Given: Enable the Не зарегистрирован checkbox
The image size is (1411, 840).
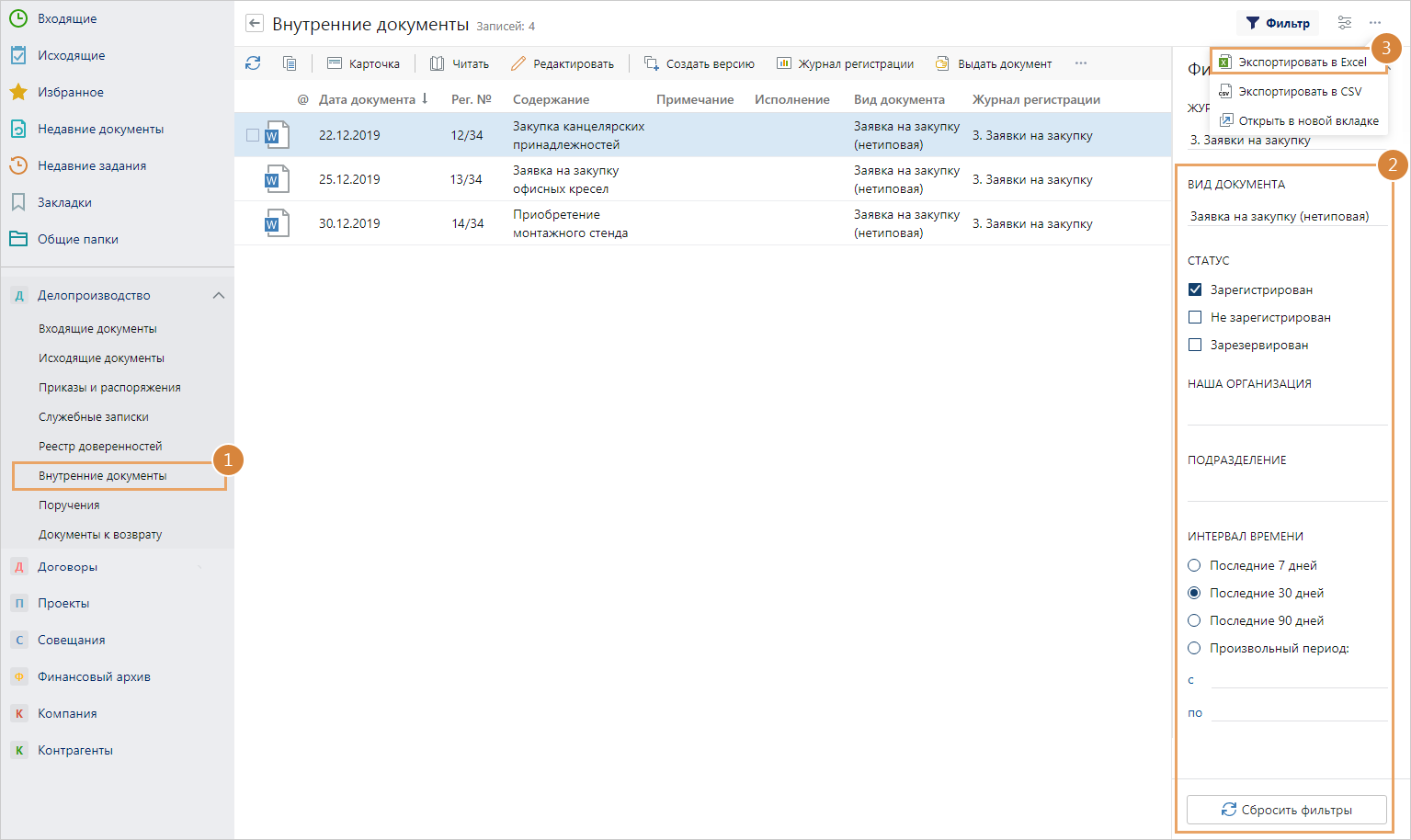Looking at the screenshot, I should click(1195, 317).
